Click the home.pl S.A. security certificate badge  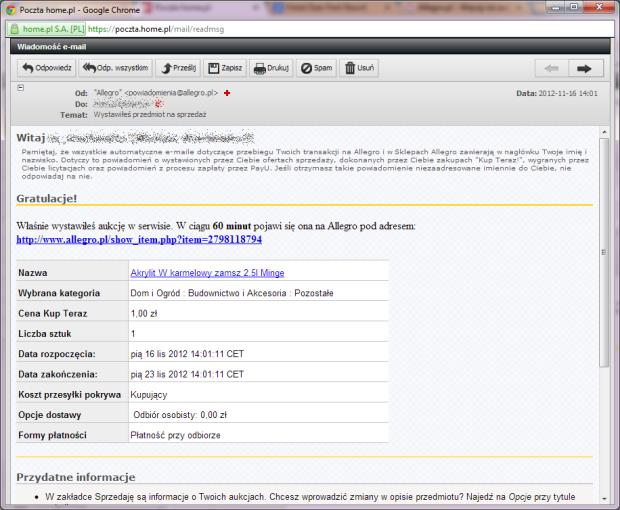[x=47, y=29]
